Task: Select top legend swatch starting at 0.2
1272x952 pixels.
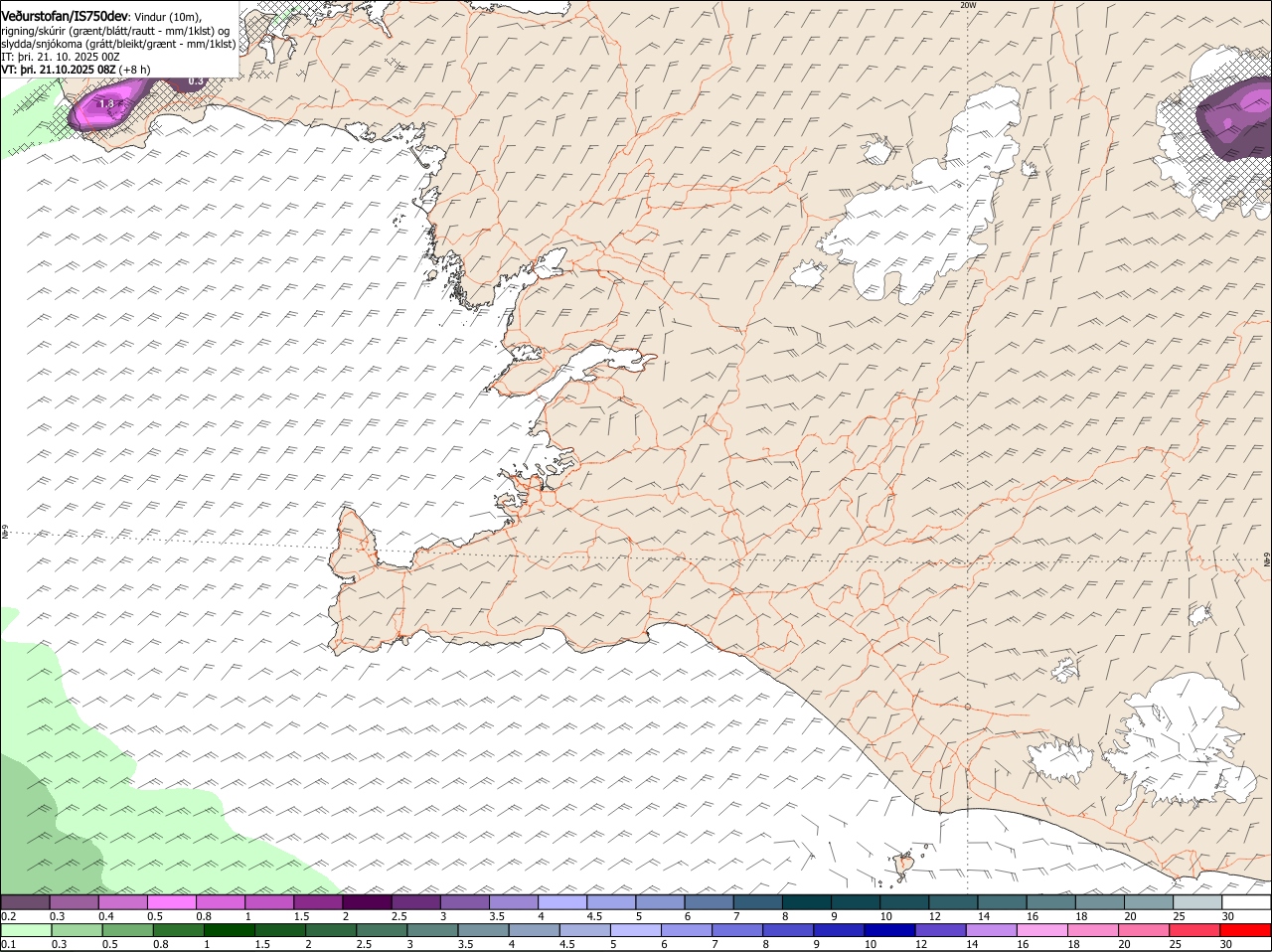Action: tap(26, 902)
